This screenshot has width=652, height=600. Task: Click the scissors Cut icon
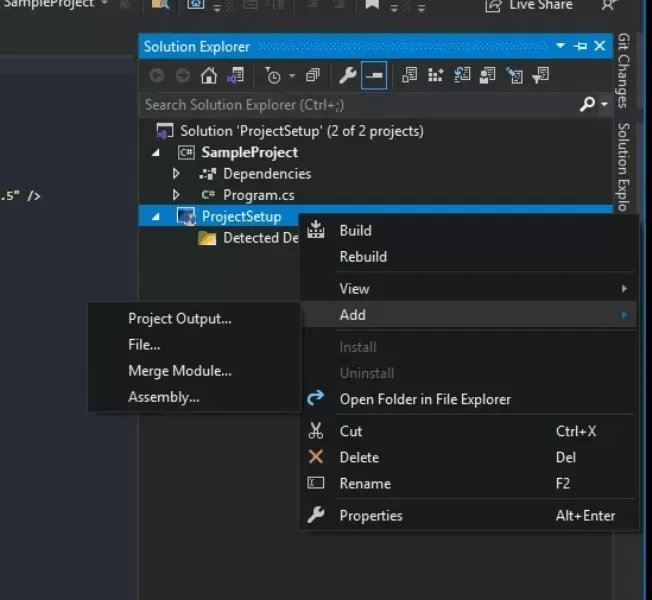[316, 431]
